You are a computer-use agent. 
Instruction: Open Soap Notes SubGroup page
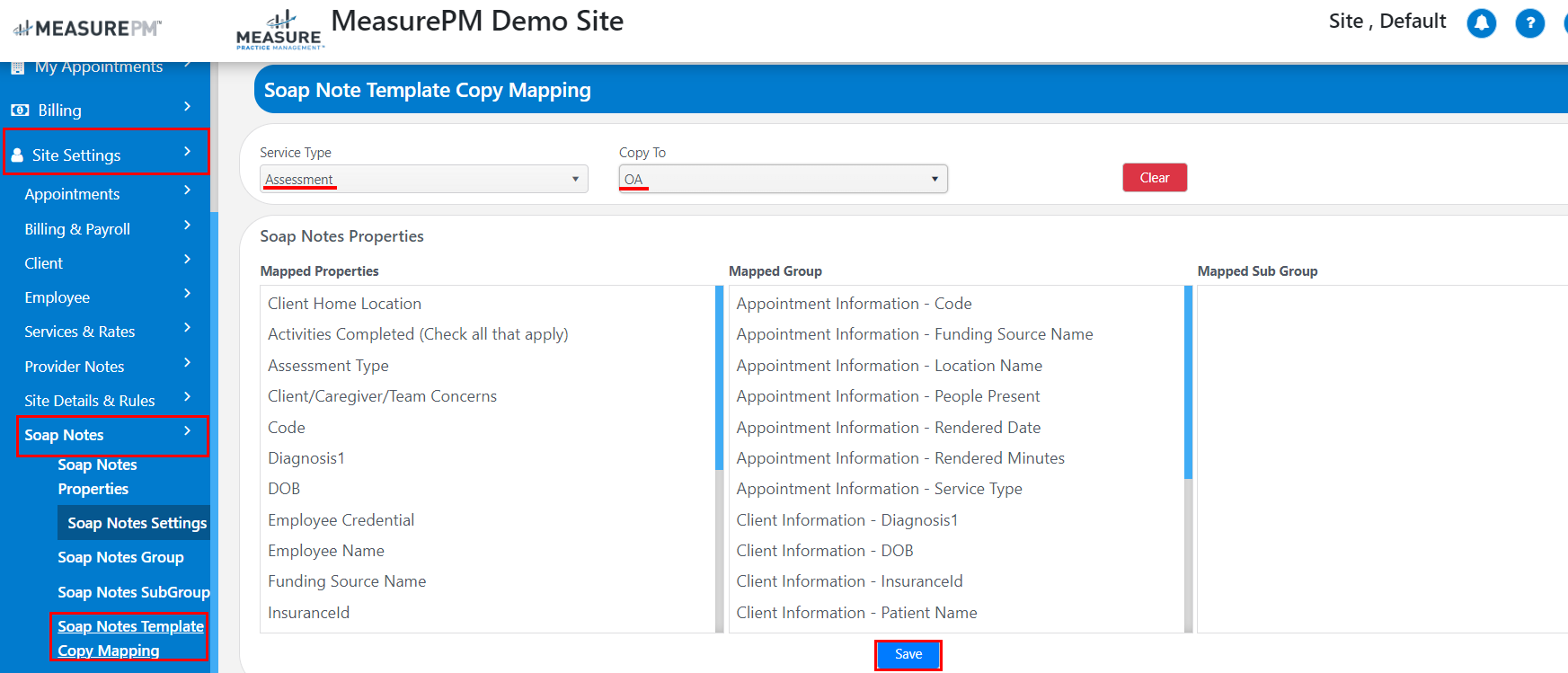(x=134, y=592)
